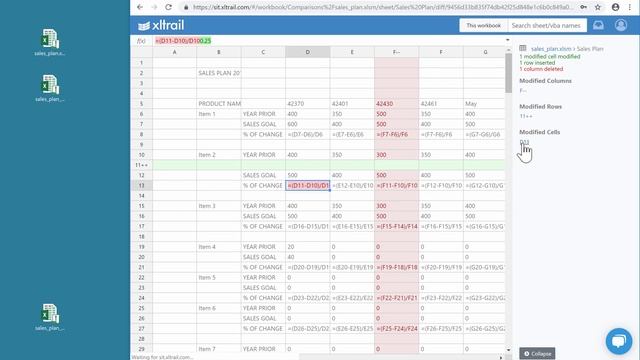Select row header 5

[x=141, y=104]
